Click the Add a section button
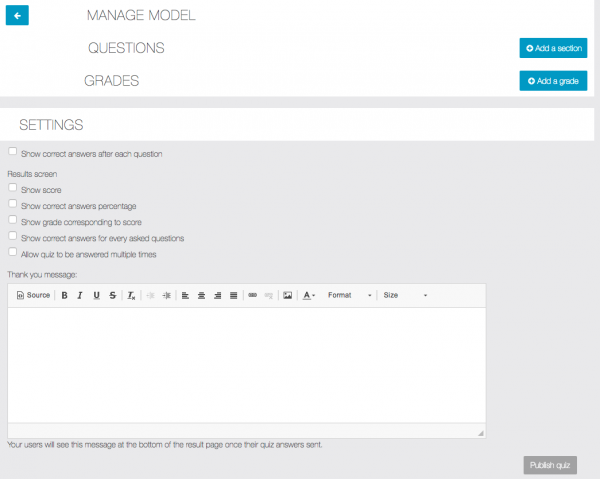The width and height of the screenshot is (600, 479). pyautogui.click(x=553, y=48)
